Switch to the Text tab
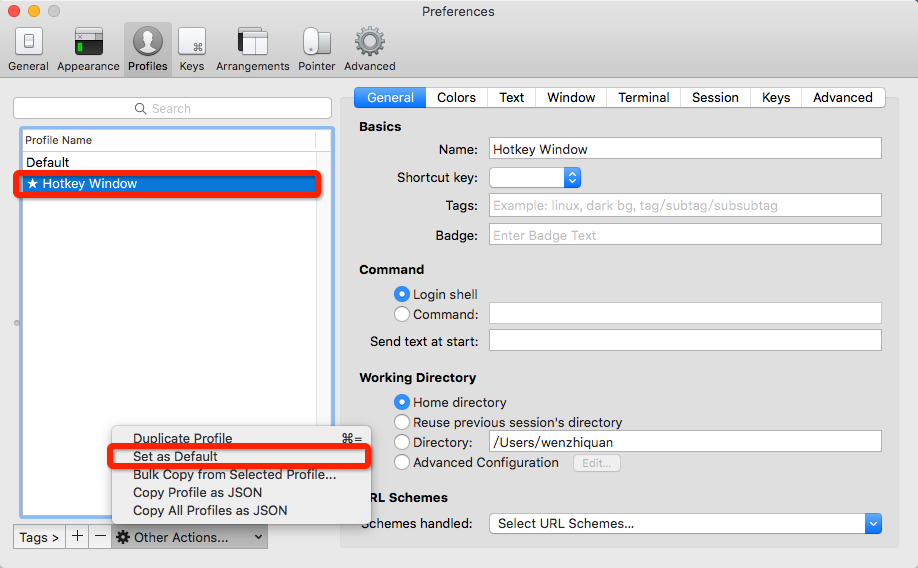This screenshot has height=568, width=918. (x=511, y=97)
